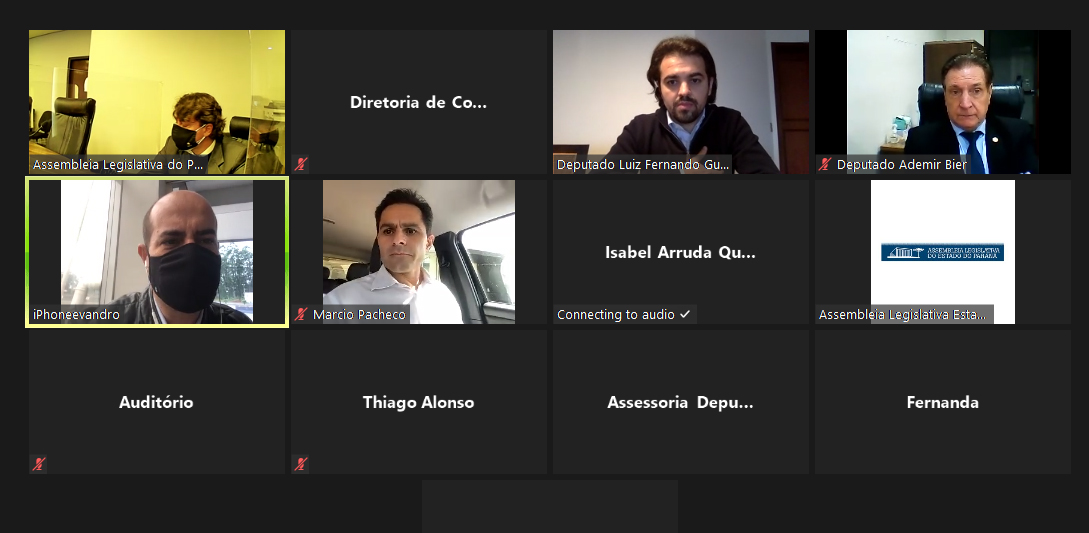Screen dimensions: 1089x533
Task: Select the iPhoneevandro active speaker video
Action: pos(157,252)
